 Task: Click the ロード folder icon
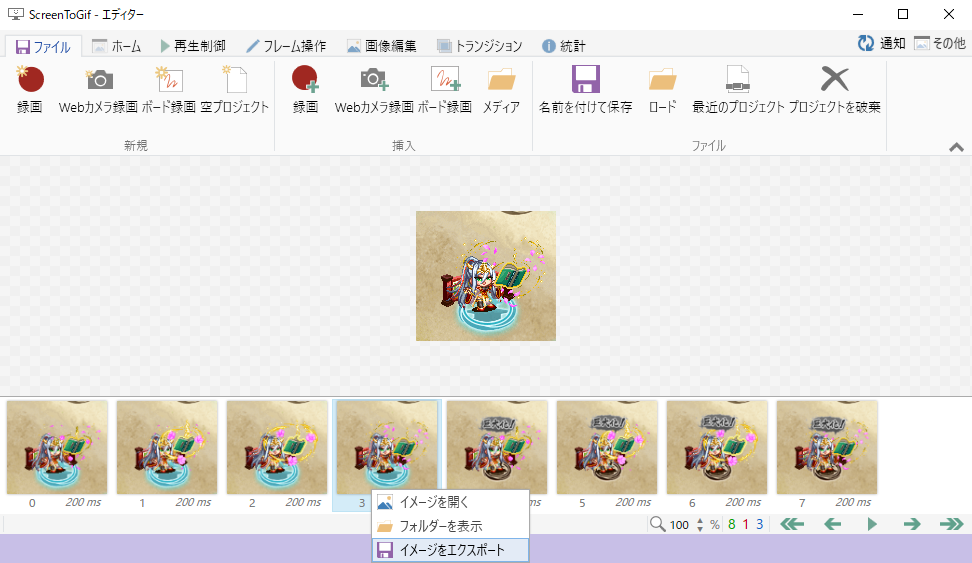tap(662, 81)
